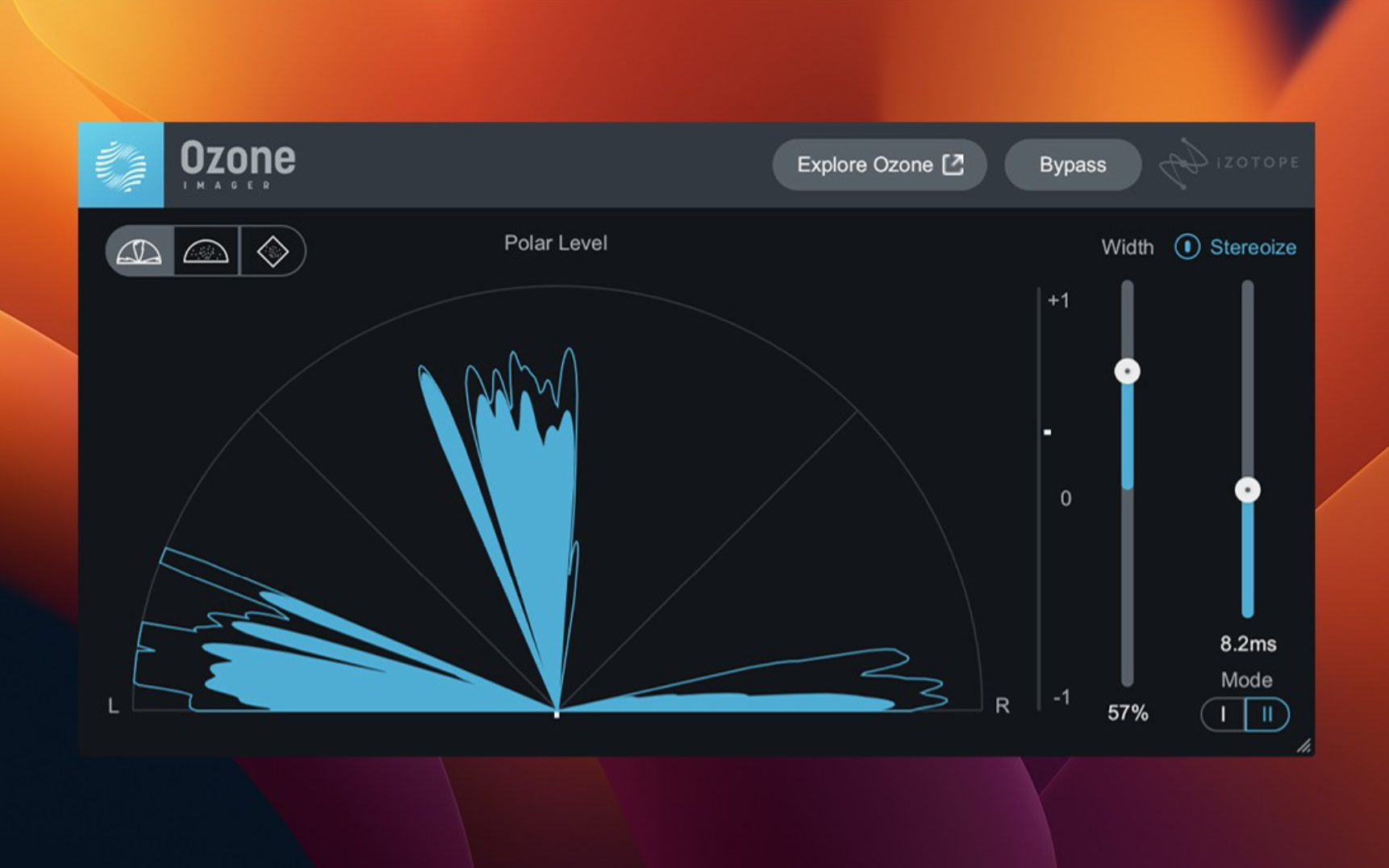Click the 8.2ms delay value
This screenshot has width=1389, height=868.
click(x=1248, y=643)
